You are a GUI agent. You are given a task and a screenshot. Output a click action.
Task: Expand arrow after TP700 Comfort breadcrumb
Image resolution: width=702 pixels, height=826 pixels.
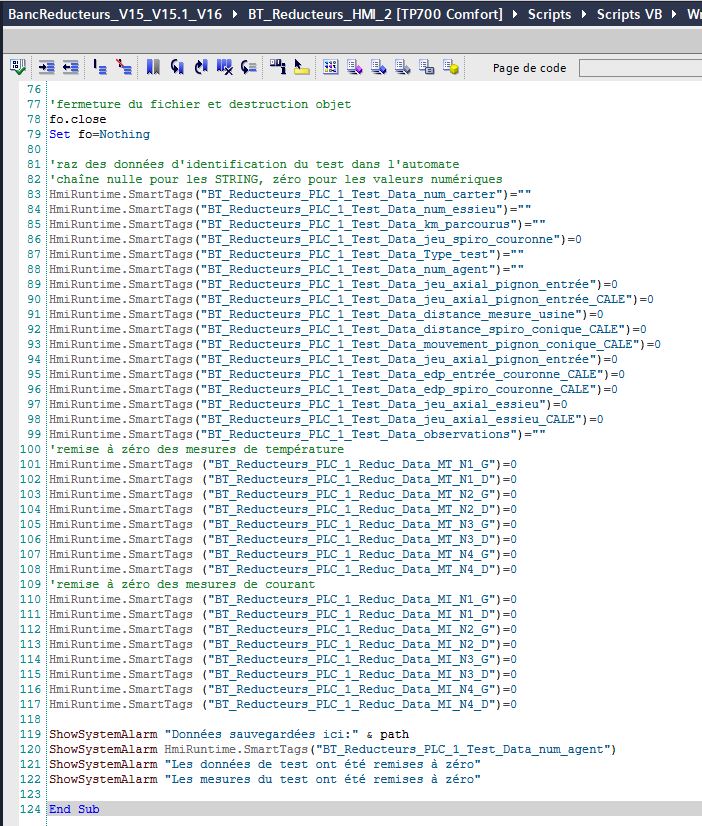[x=516, y=15]
